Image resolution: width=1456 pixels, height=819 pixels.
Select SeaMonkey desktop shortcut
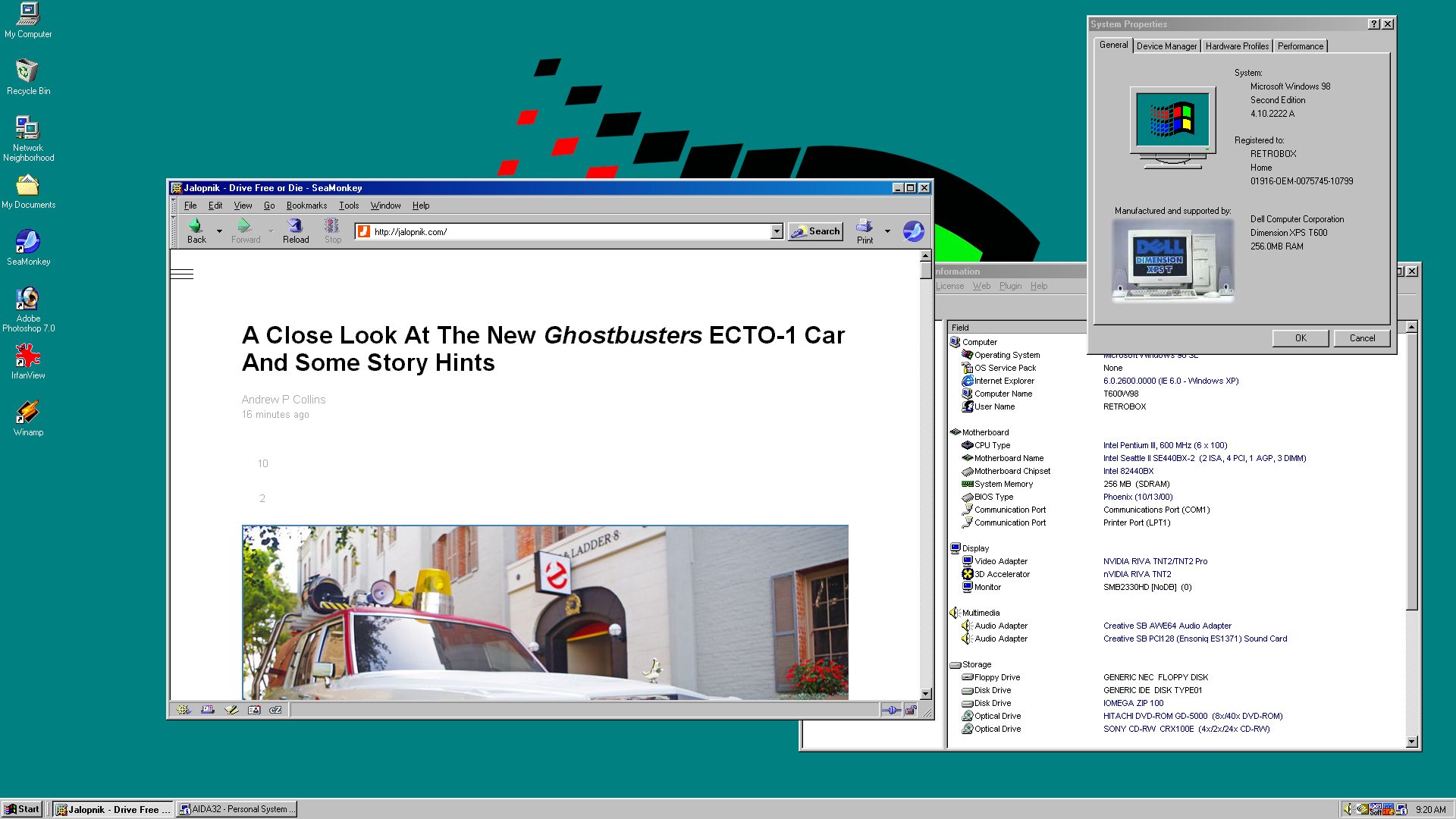click(28, 248)
